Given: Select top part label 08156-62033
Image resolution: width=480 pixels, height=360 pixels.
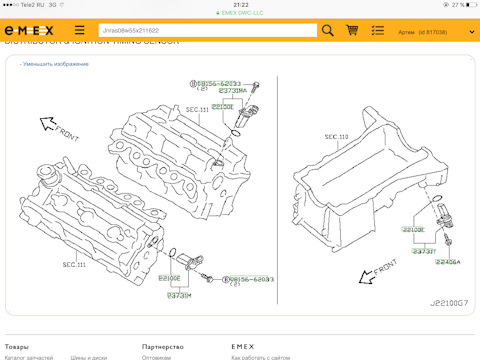Looking at the screenshot, I should pyautogui.click(x=219, y=83).
